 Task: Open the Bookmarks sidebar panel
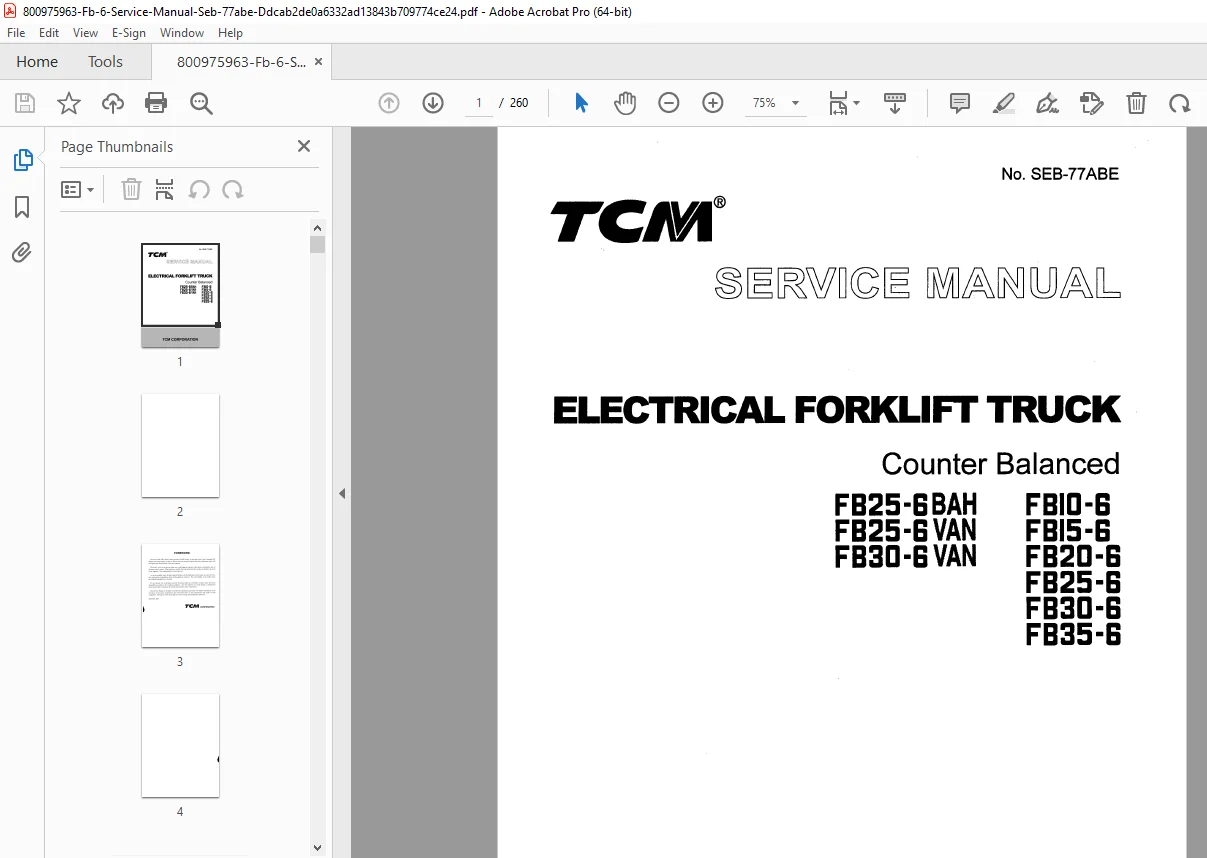click(x=22, y=207)
